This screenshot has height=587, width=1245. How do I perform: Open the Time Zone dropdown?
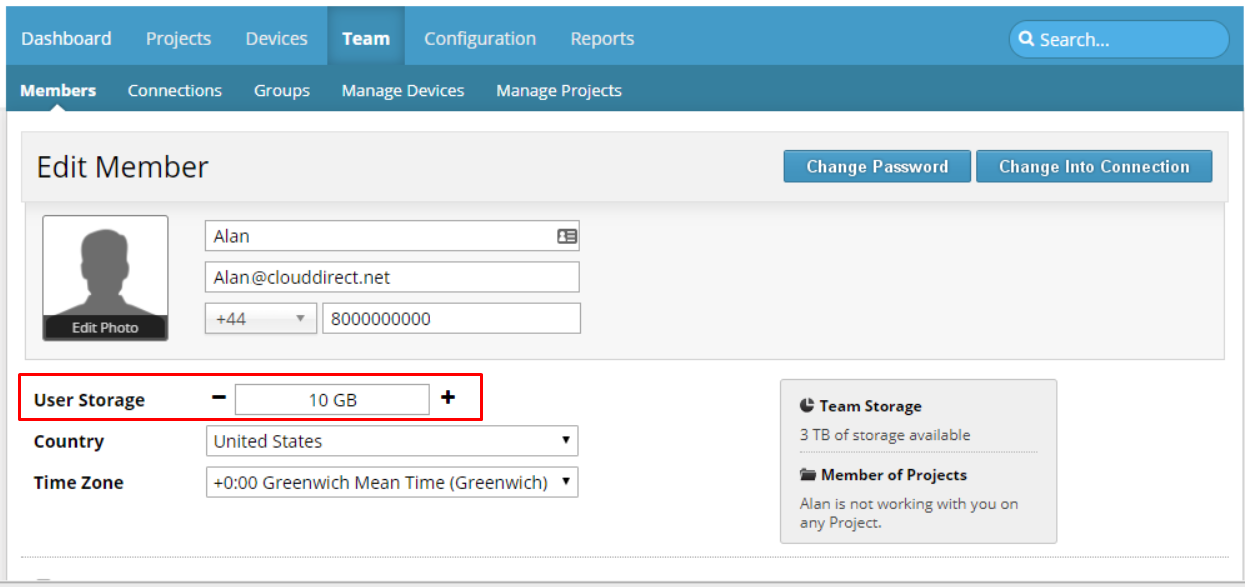click(x=392, y=482)
